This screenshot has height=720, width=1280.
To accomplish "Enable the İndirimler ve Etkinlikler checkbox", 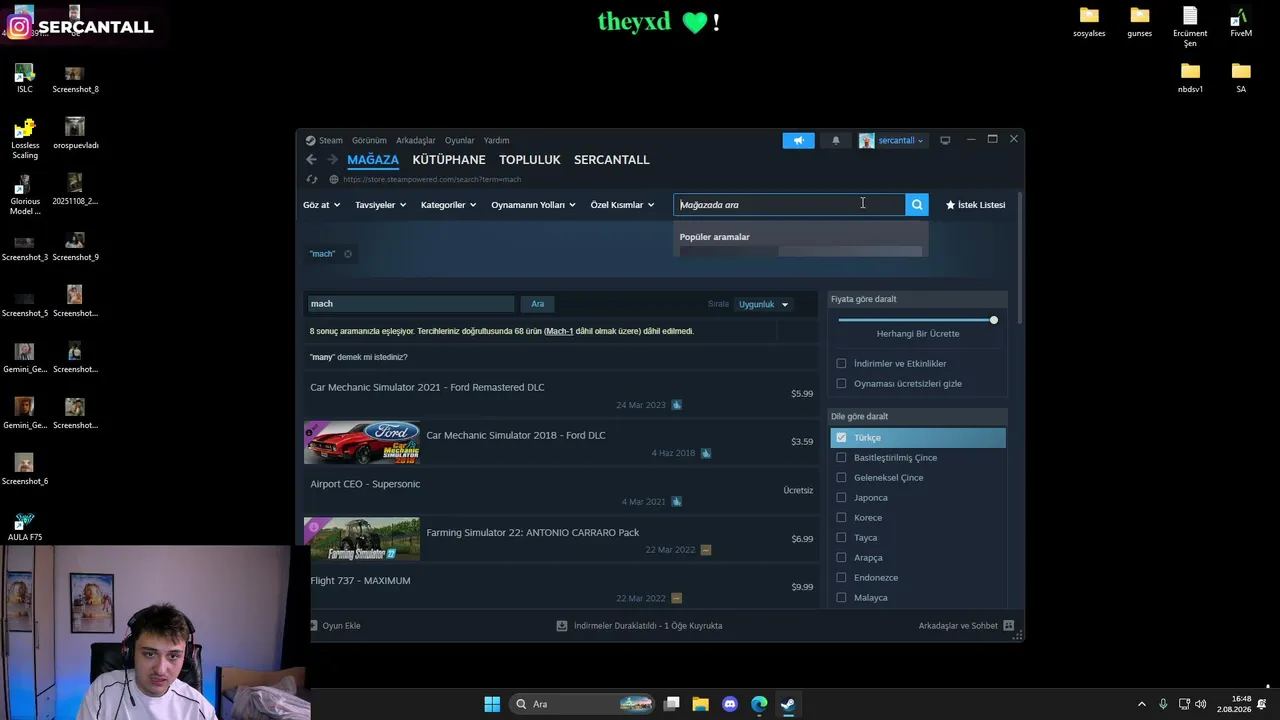I will (841, 364).
